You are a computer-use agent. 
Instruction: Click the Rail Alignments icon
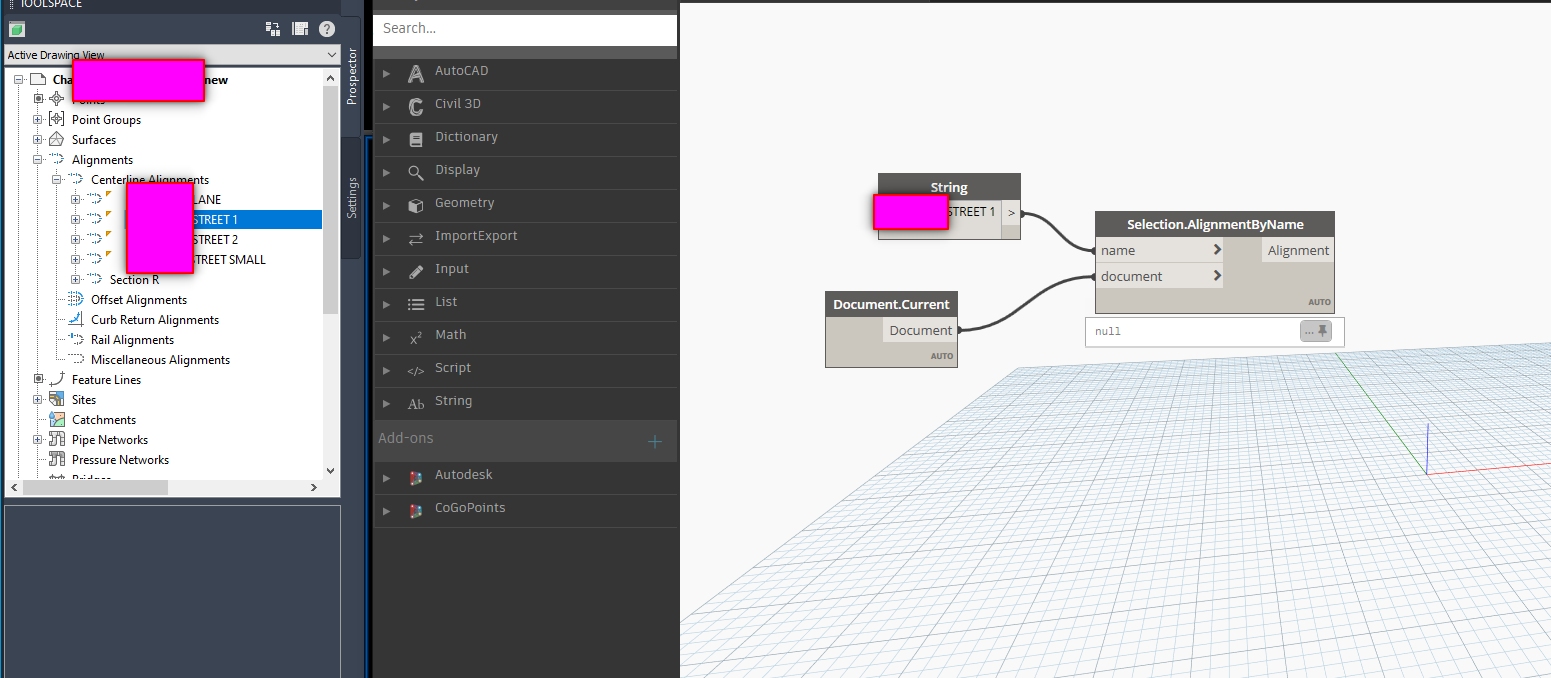click(75, 339)
